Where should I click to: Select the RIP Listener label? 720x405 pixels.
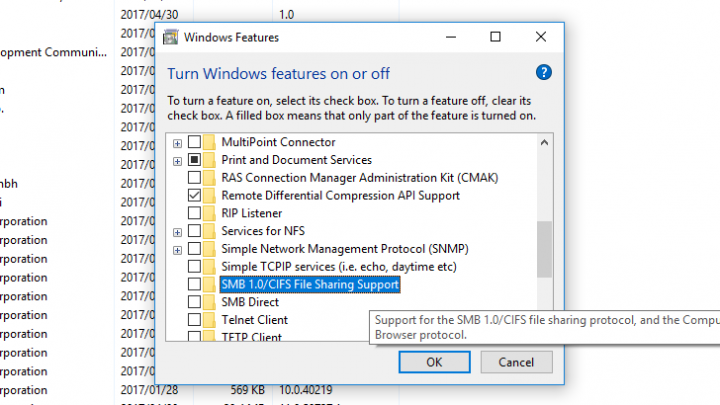click(252, 213)
